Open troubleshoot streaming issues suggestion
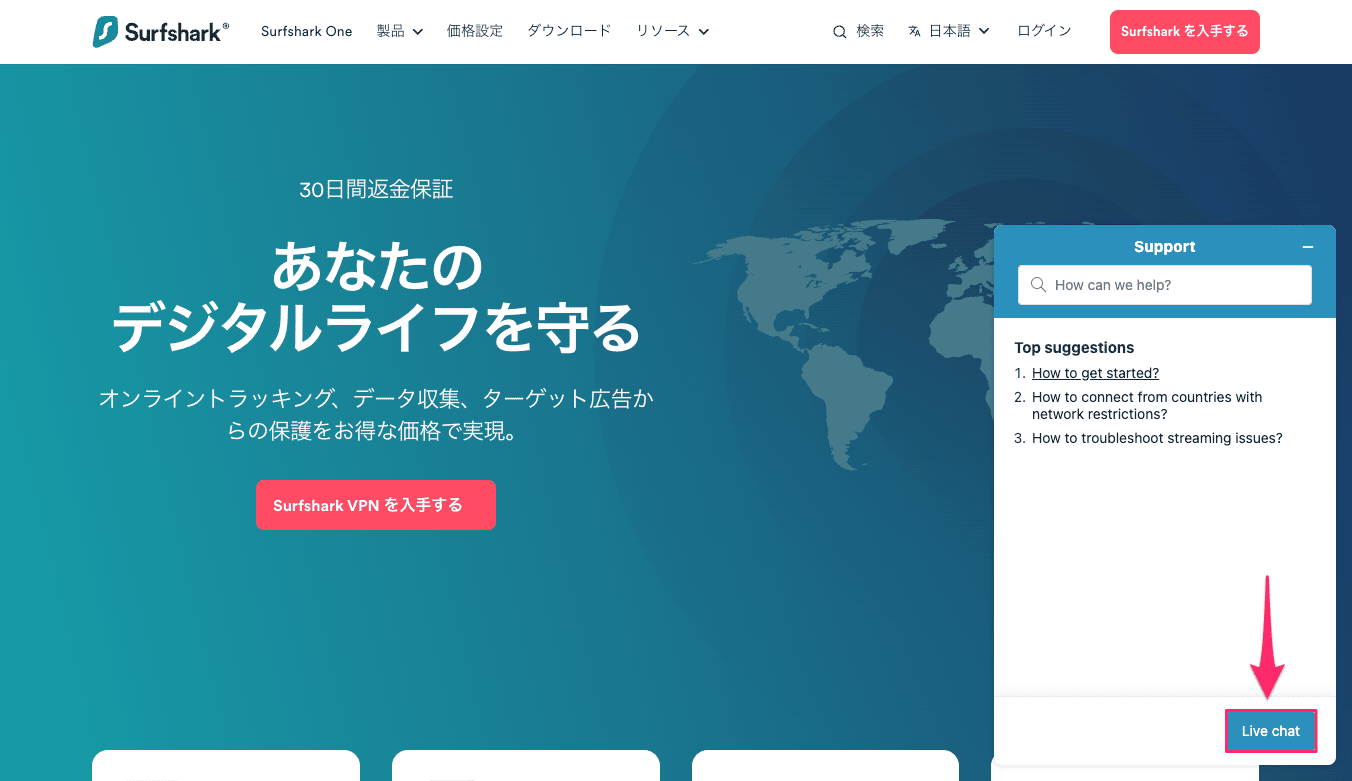This screenshot has width=1352, height=781. tap(1157, 438)
